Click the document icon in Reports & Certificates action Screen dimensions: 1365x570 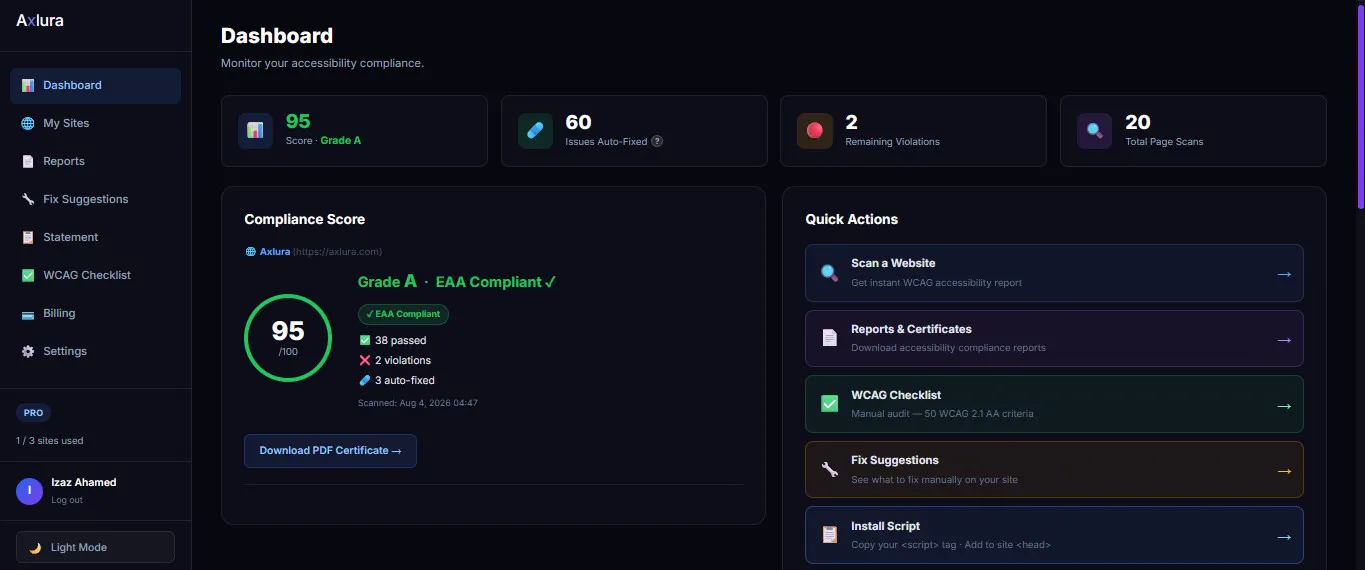(829, 338)
